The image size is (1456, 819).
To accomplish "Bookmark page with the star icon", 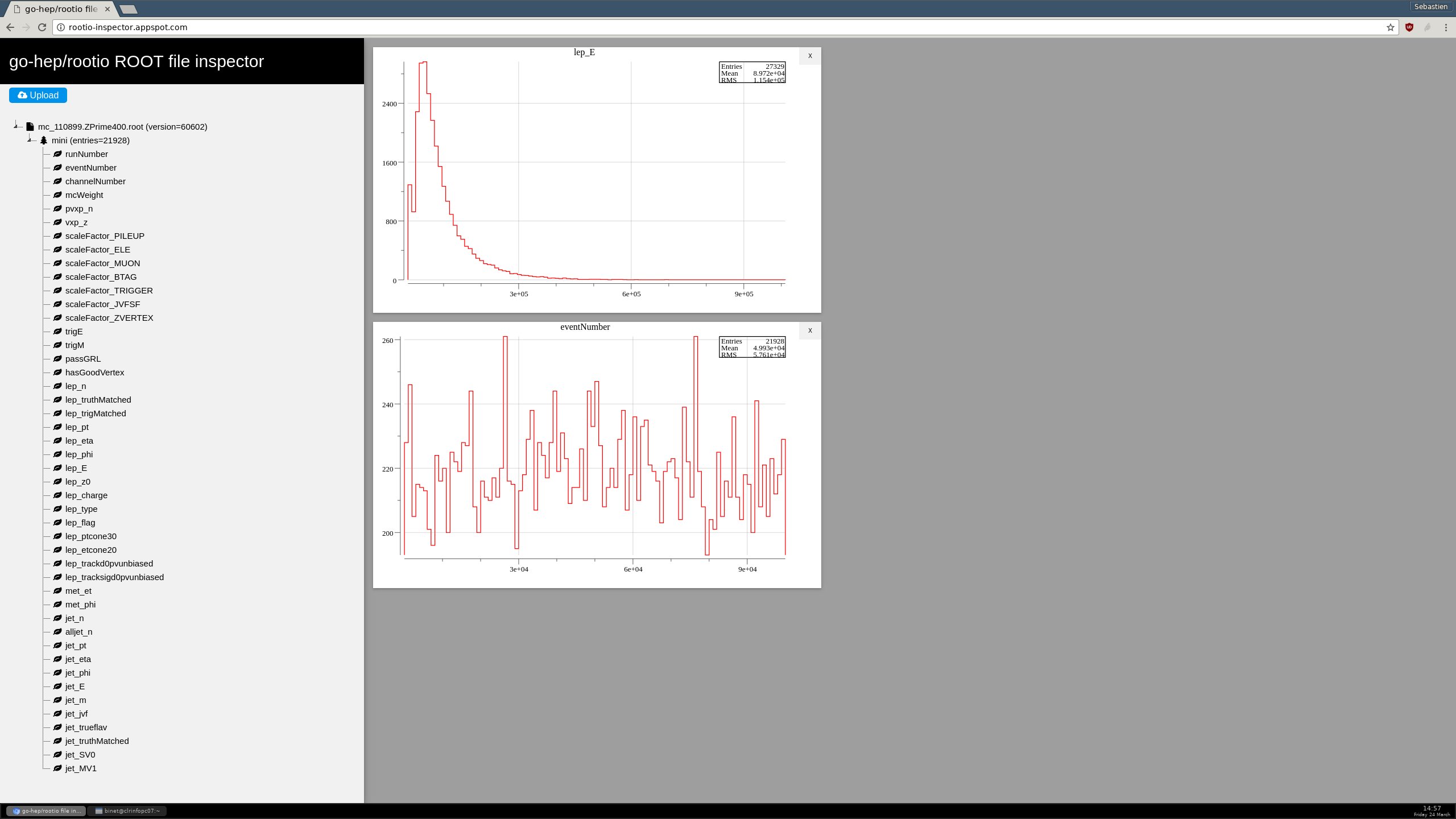I will click(1390, 27).
